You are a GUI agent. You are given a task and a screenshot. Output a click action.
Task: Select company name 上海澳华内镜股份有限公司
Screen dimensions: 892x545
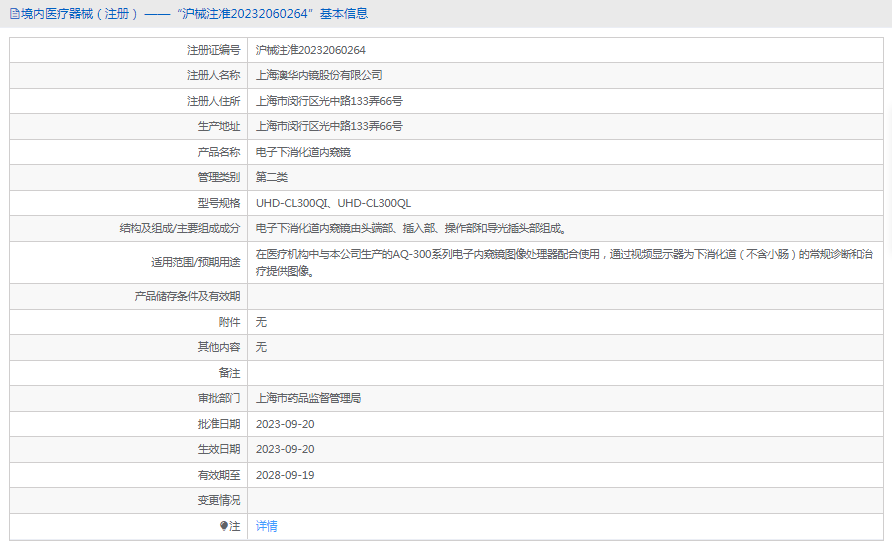click(x=319, y=75)
